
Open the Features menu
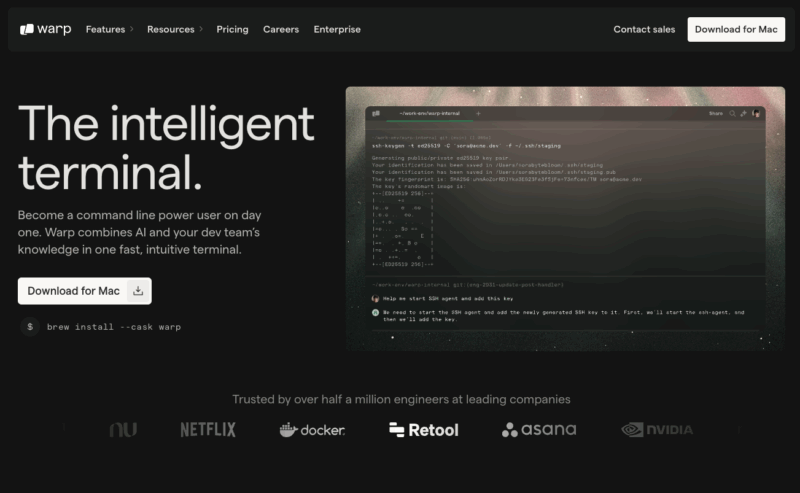tap(105, 29)
